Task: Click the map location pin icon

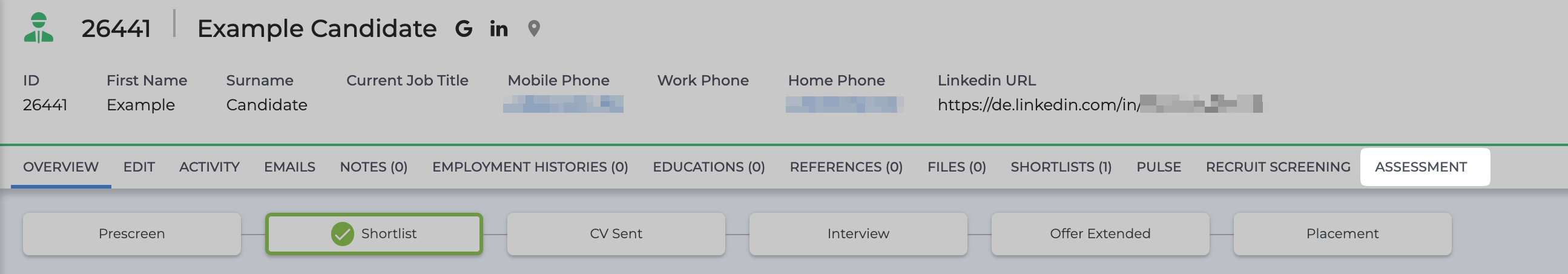Action: coord(534,28)
